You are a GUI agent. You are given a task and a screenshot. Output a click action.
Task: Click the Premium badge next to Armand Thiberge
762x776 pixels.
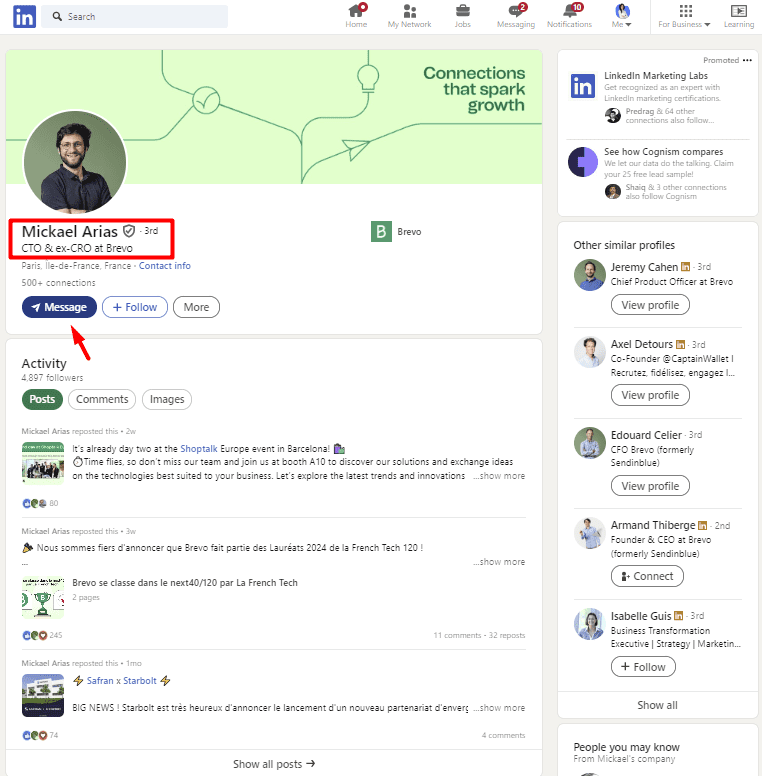(x=702, y=525)
